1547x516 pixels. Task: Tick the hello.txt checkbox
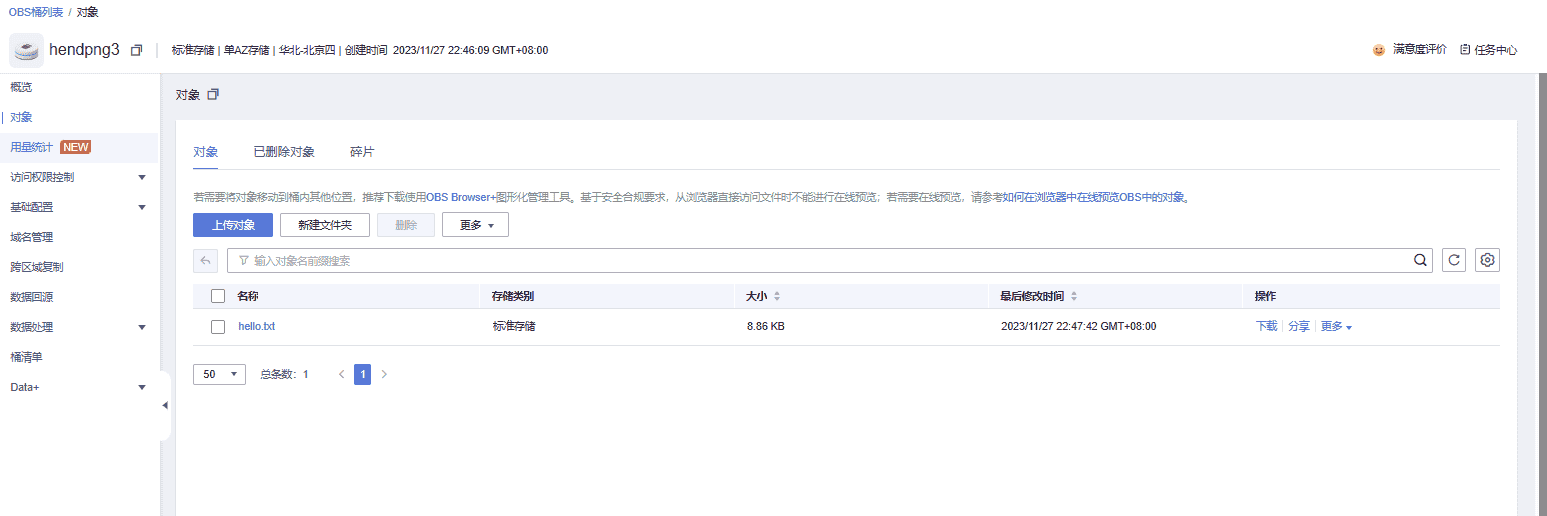tap(218, 327)
